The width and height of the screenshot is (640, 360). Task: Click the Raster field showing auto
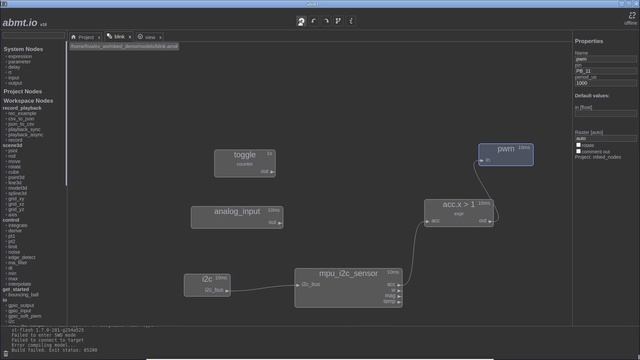(605, 138)
